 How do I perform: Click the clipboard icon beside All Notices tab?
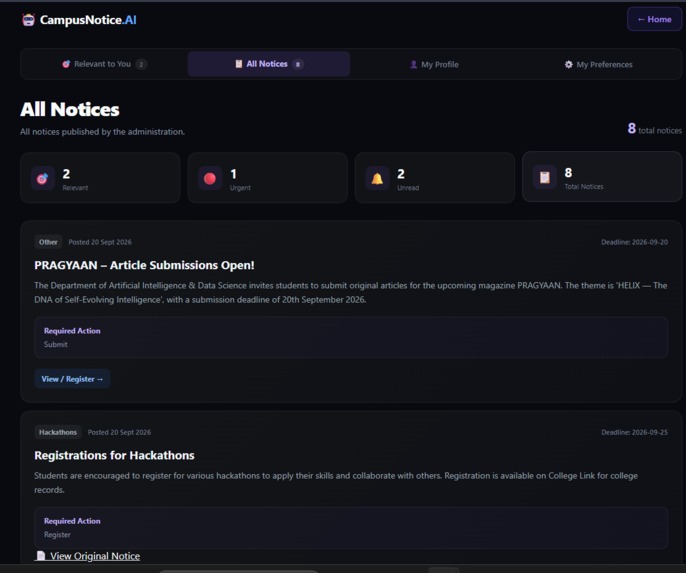point(239,64)
